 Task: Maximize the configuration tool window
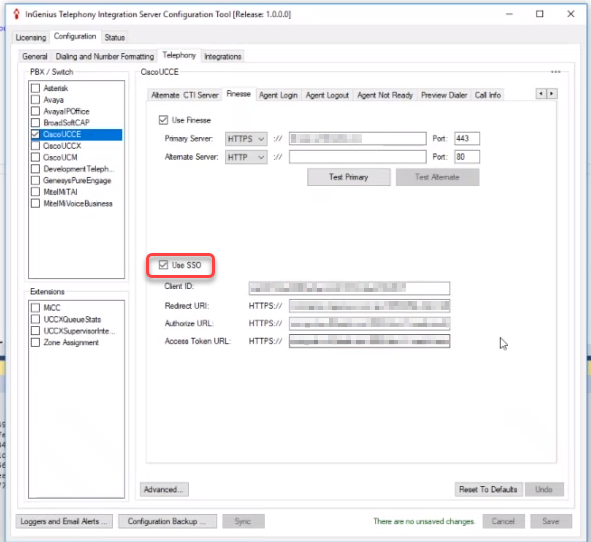click(540, 14)
